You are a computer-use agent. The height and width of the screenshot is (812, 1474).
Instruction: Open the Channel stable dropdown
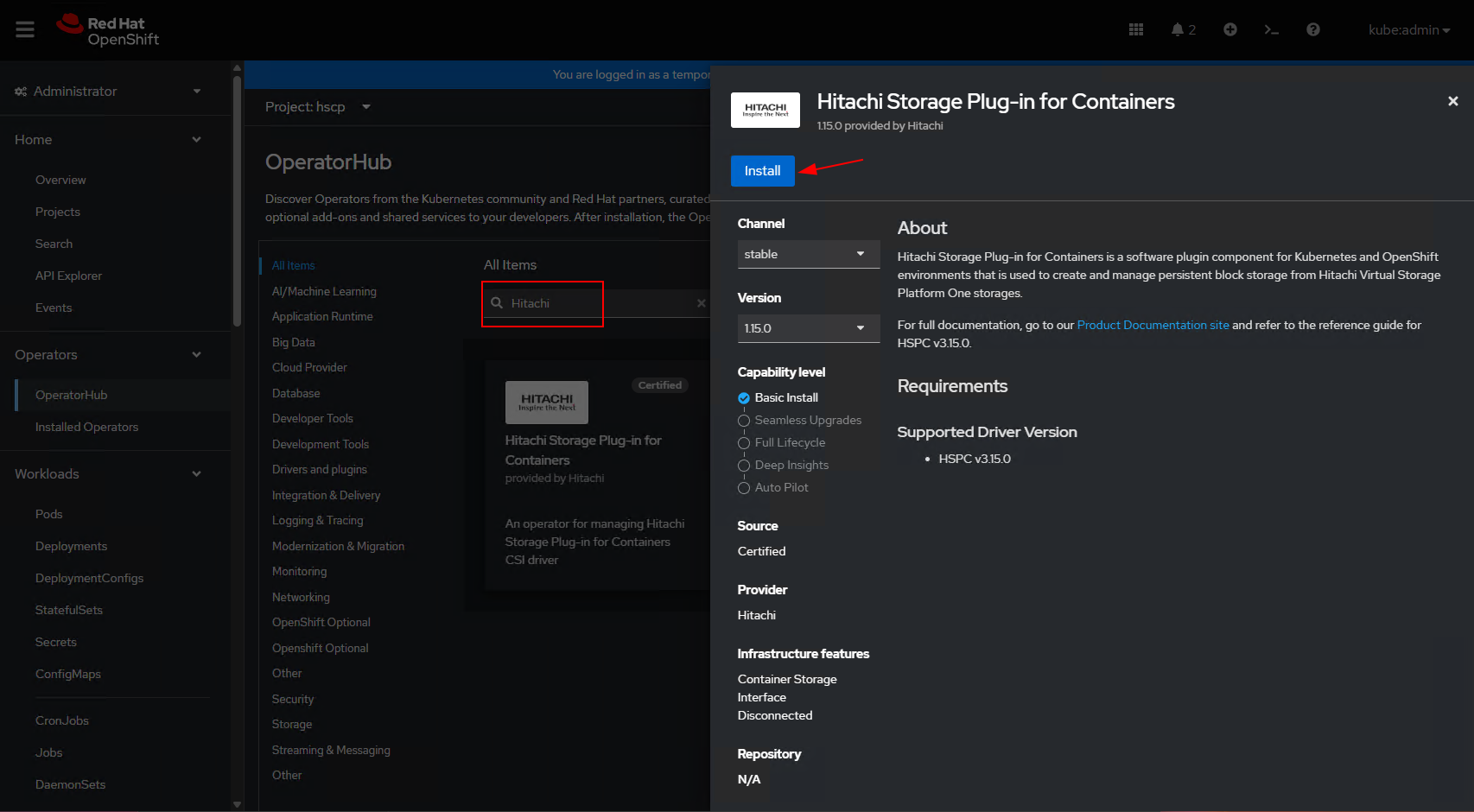(x=809, y=254)
